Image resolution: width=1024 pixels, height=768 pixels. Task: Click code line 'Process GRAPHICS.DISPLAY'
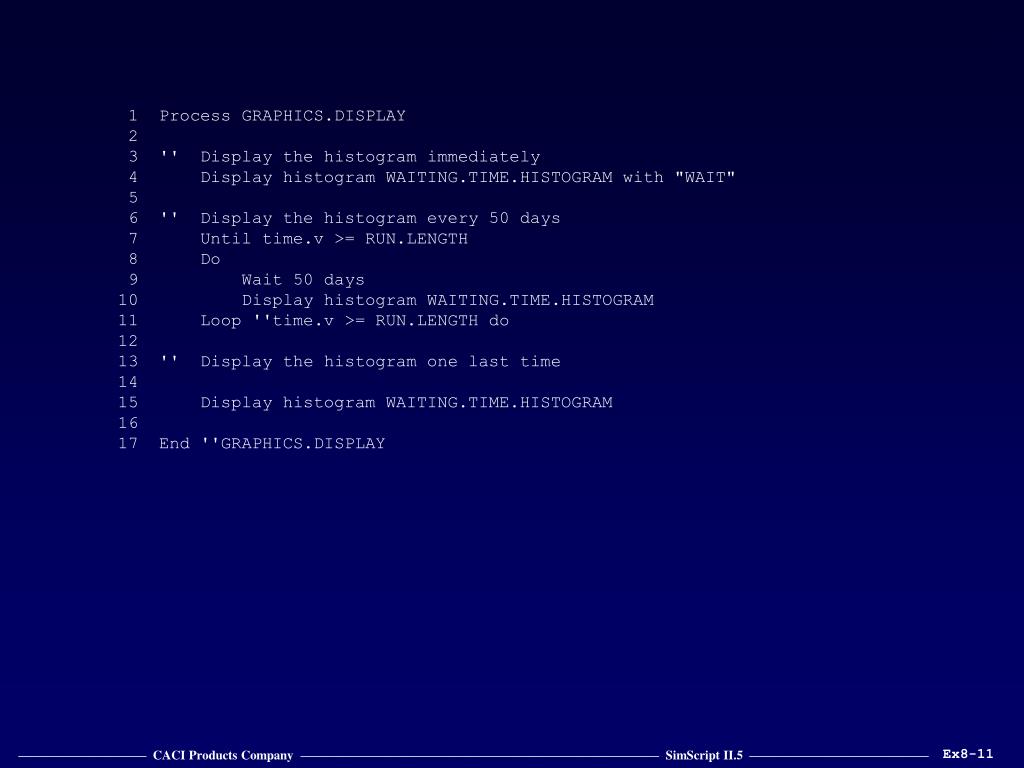tap(282, 116)
